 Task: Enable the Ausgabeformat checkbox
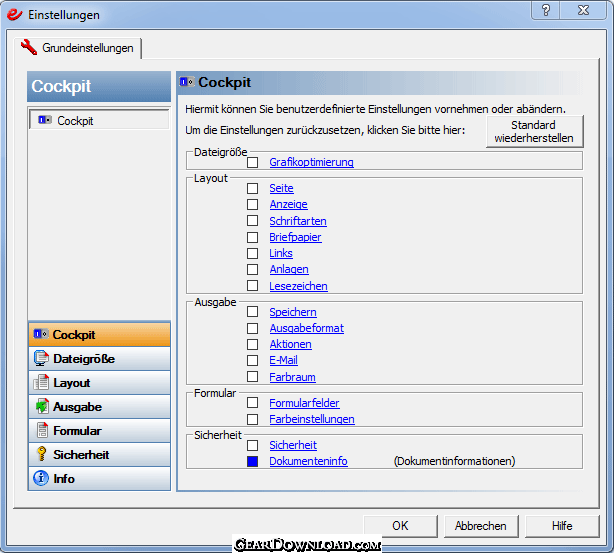253,328
